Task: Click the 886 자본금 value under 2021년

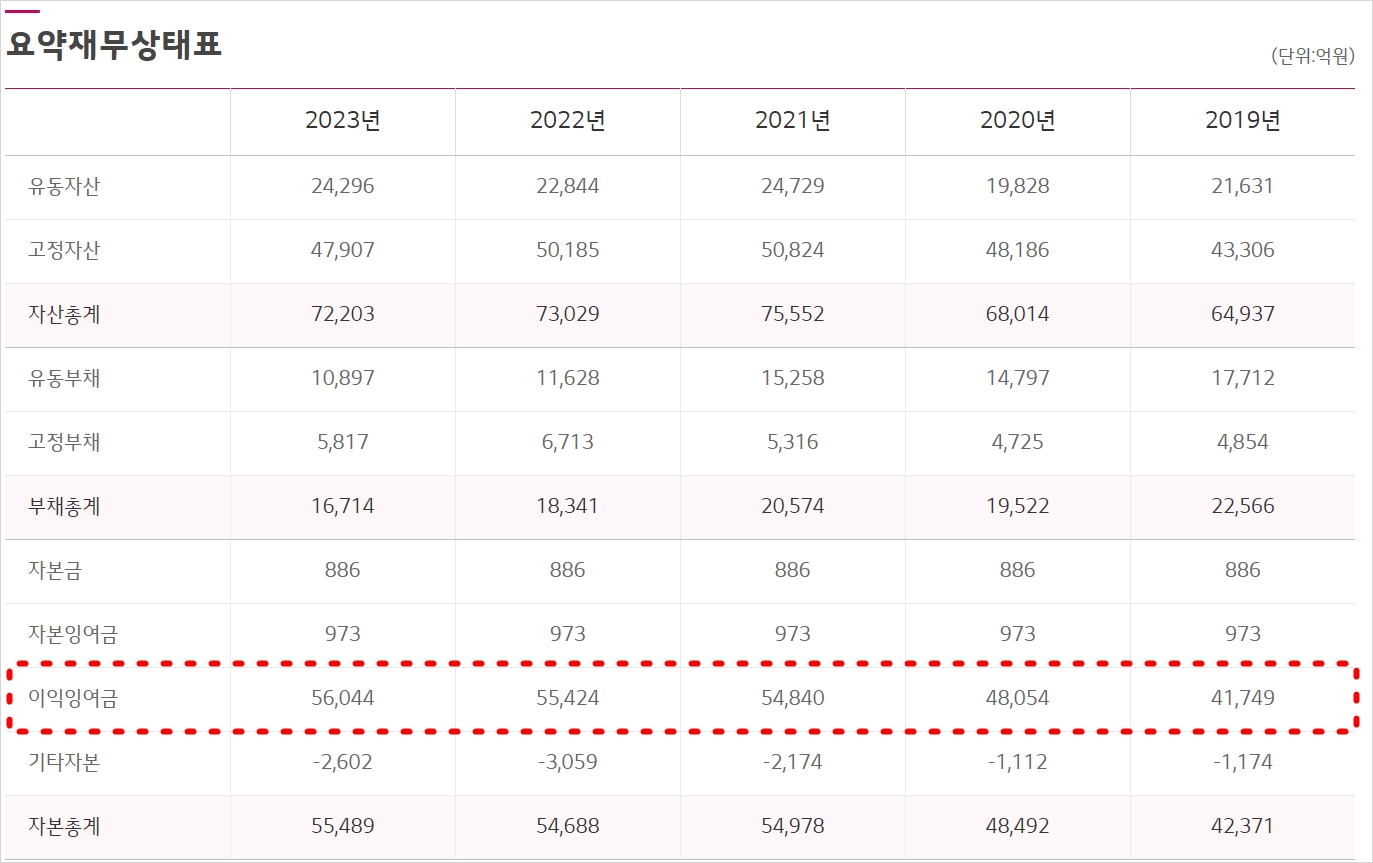Action: pos(792,570)
